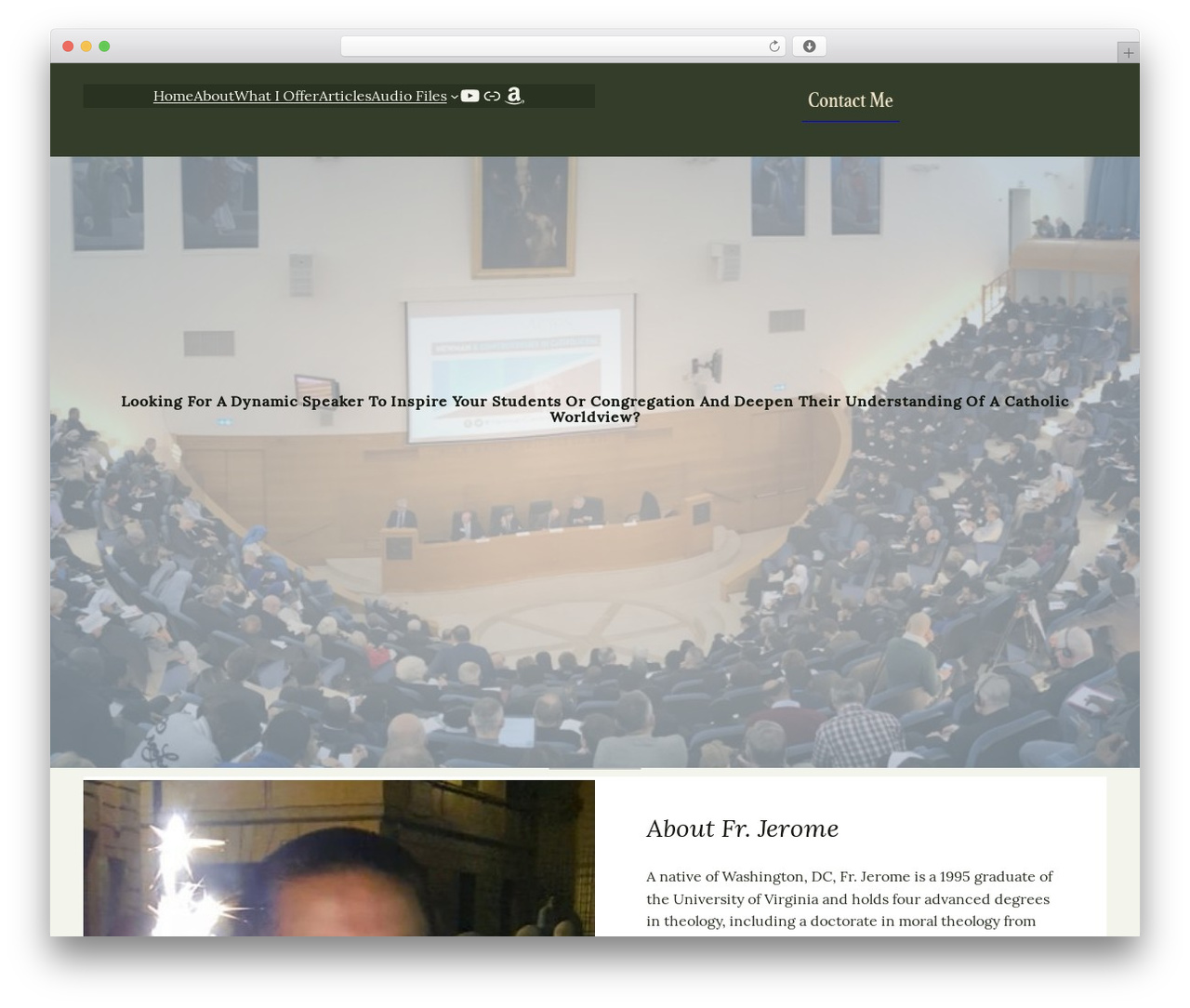Maximize the browser window with green button
Image resolution: width=1190 pixels, height=1008 pixels.
pyautogui.click(x=104, y=46)
